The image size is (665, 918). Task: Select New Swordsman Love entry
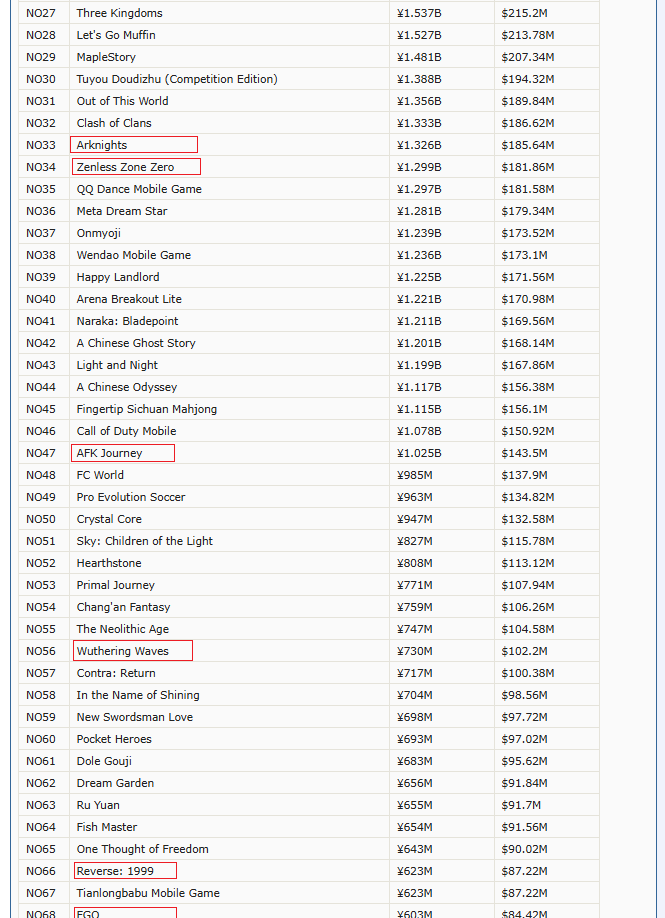[x=135, y=717]
